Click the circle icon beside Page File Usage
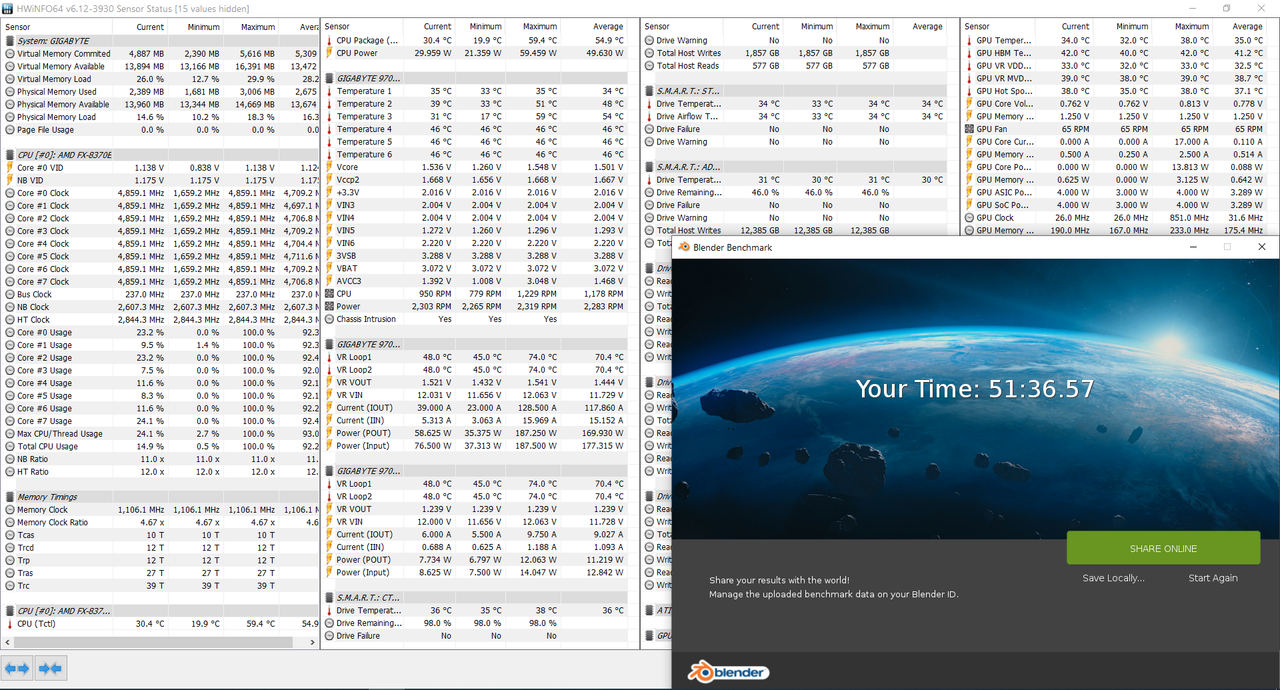The height and width of the screenshot is (690, 1280). click(x=10, y=129)
